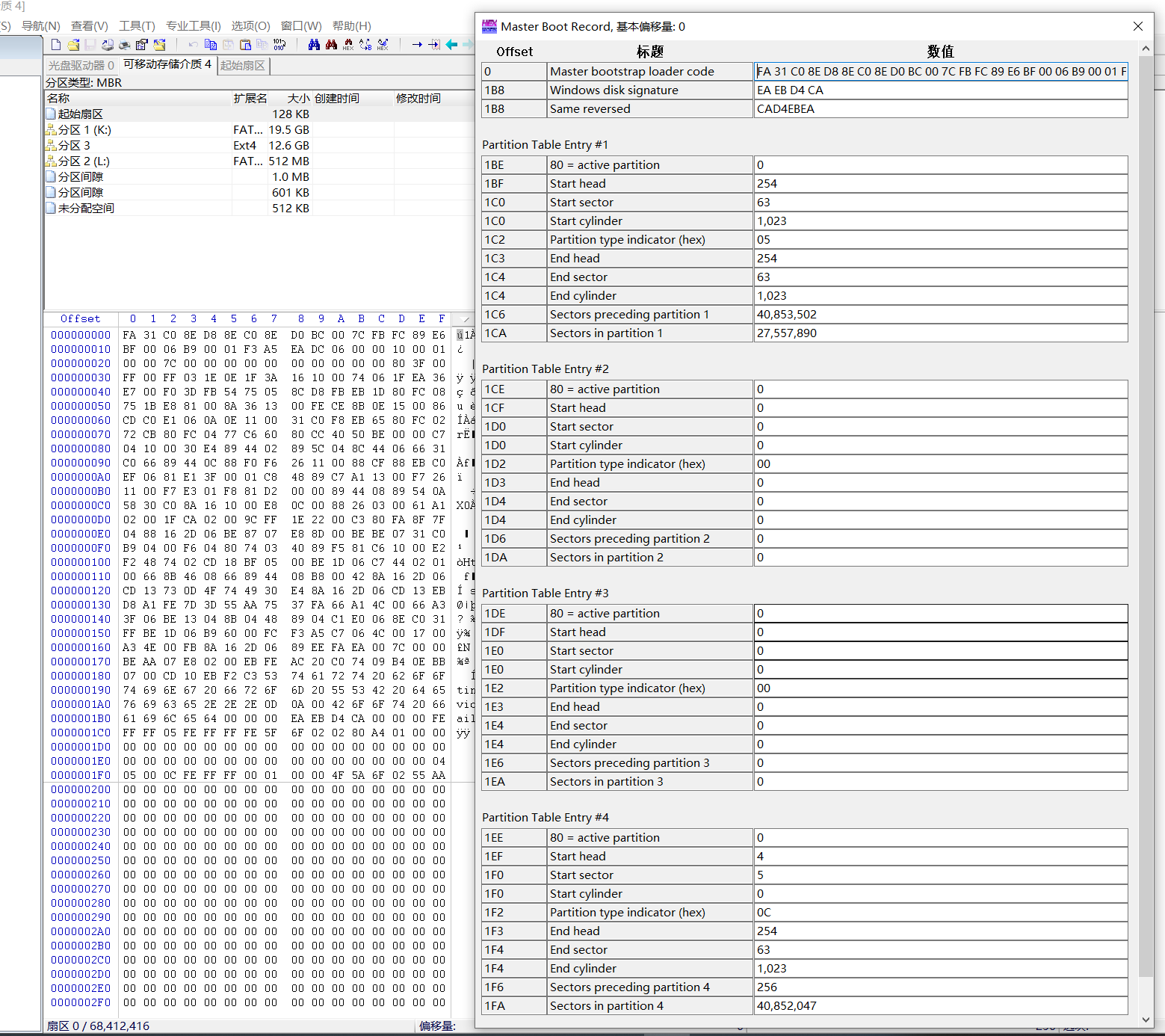Click the Master bootstrap loader code value field
The height and width of the screenshot is (1036, 1165).
pyautogui.click(x=941, y=72)
